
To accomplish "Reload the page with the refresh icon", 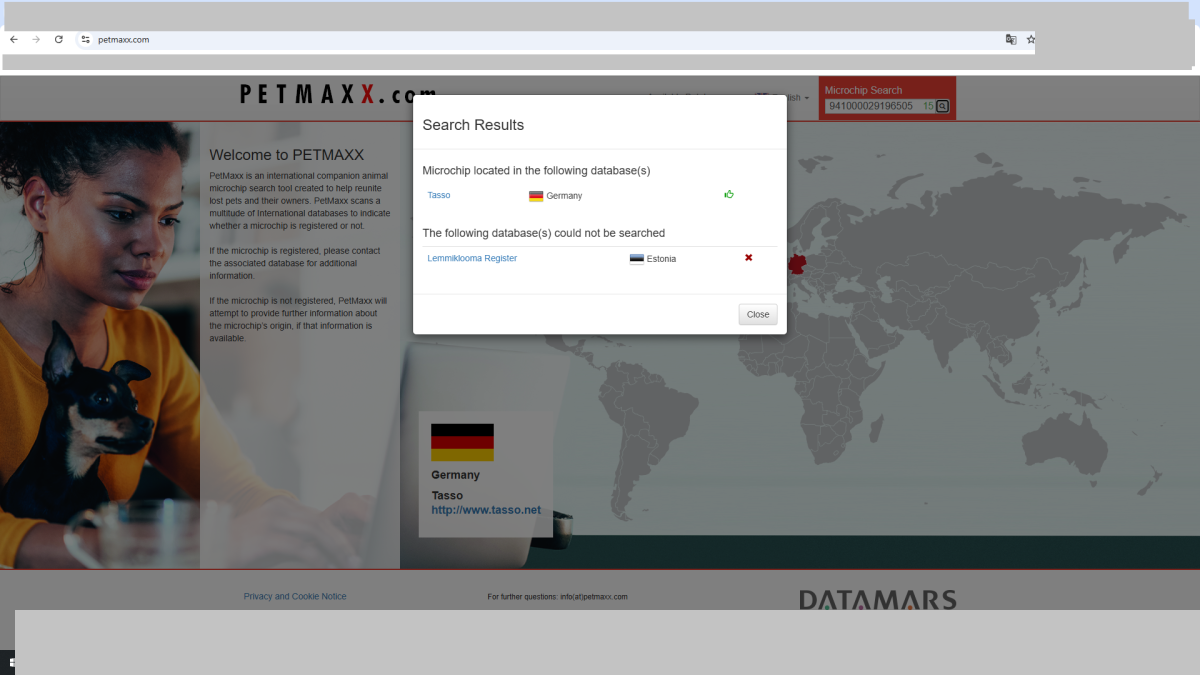I will point(59,39).
